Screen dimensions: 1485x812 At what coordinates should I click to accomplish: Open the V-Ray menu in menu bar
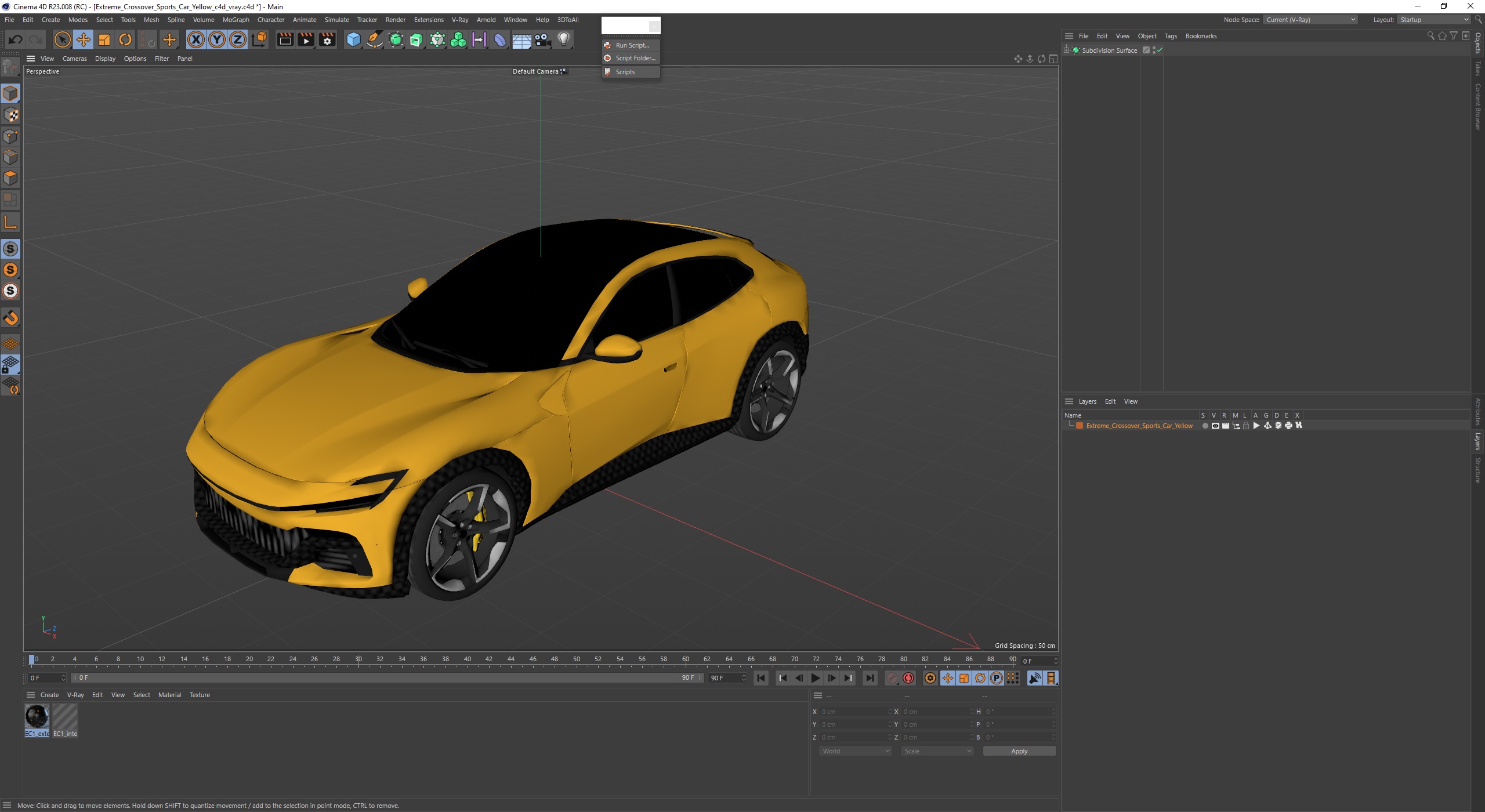click(459, 20)
